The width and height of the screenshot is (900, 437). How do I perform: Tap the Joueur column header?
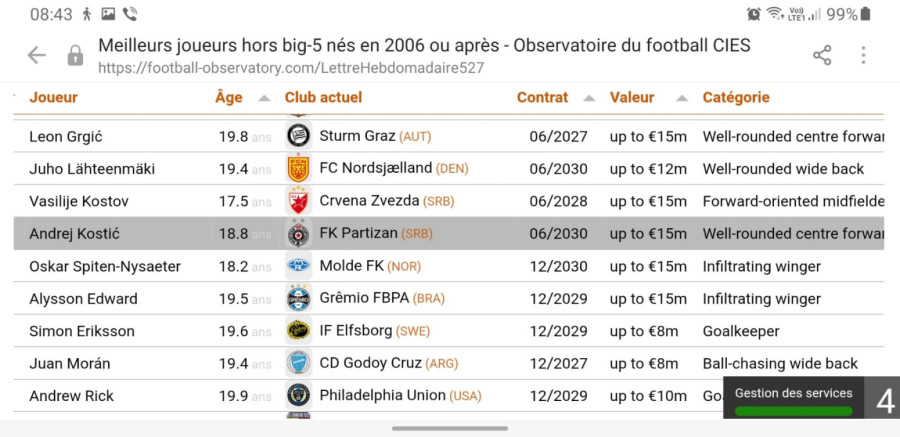pyautogui.click(x=53, y=97)
